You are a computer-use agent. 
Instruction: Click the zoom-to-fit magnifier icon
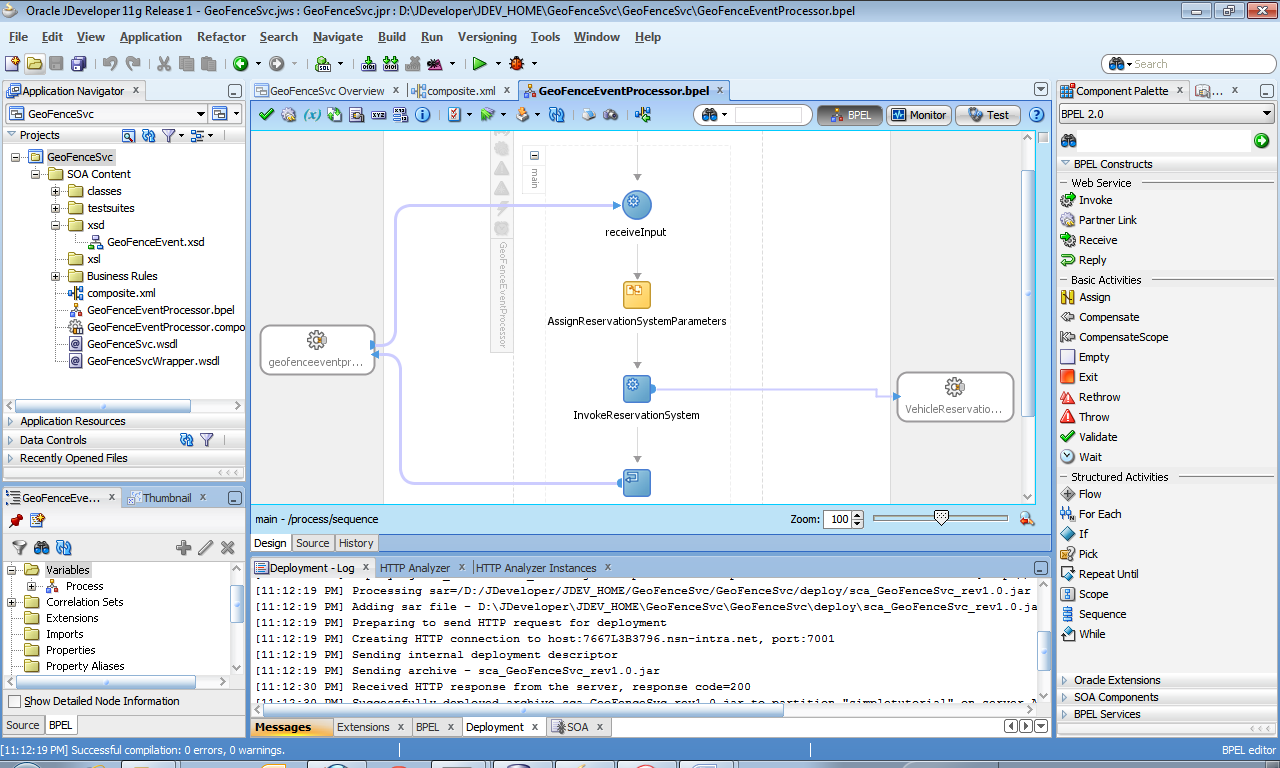click(1026, 519)
